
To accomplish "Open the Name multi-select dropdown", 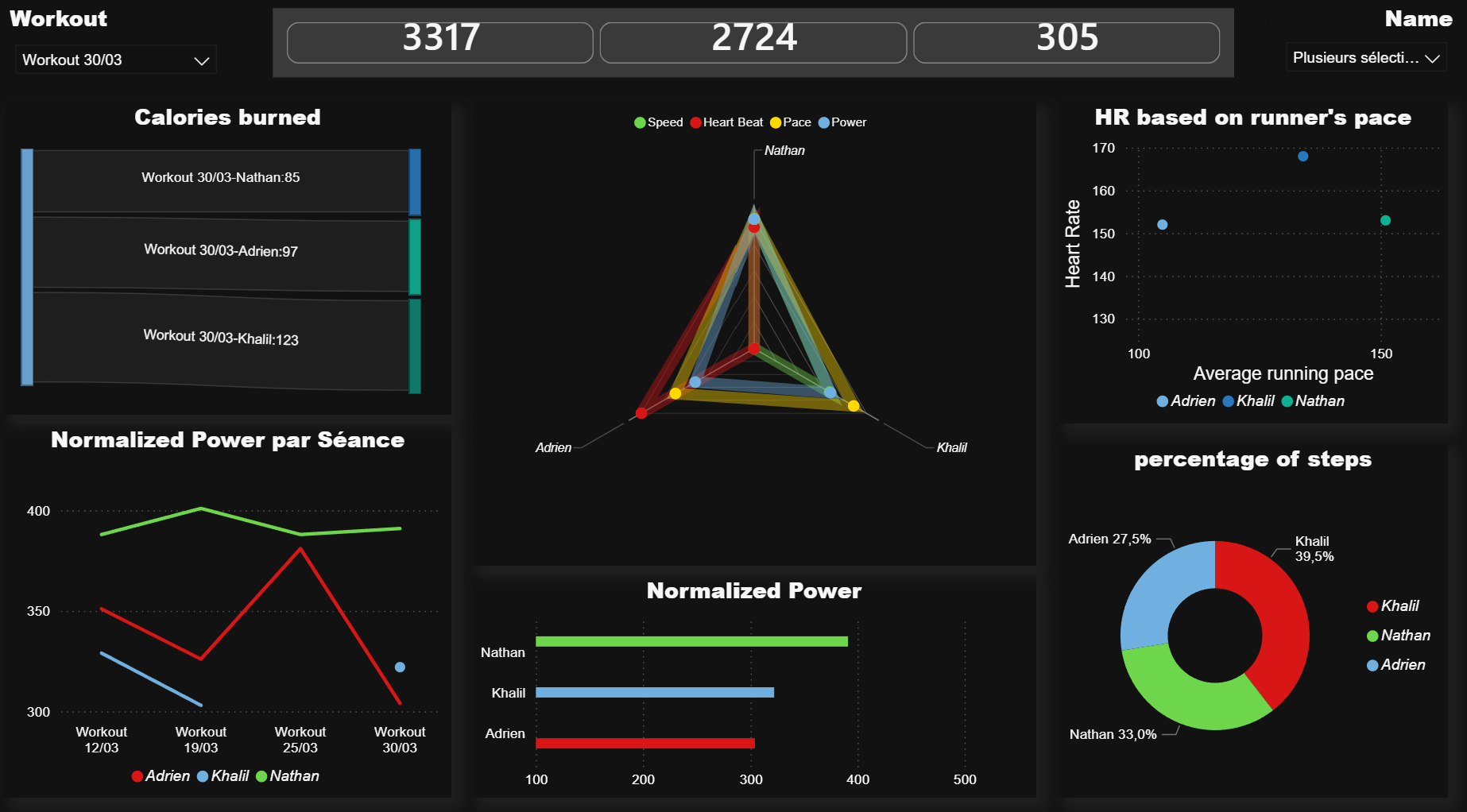I will 1365,57.
